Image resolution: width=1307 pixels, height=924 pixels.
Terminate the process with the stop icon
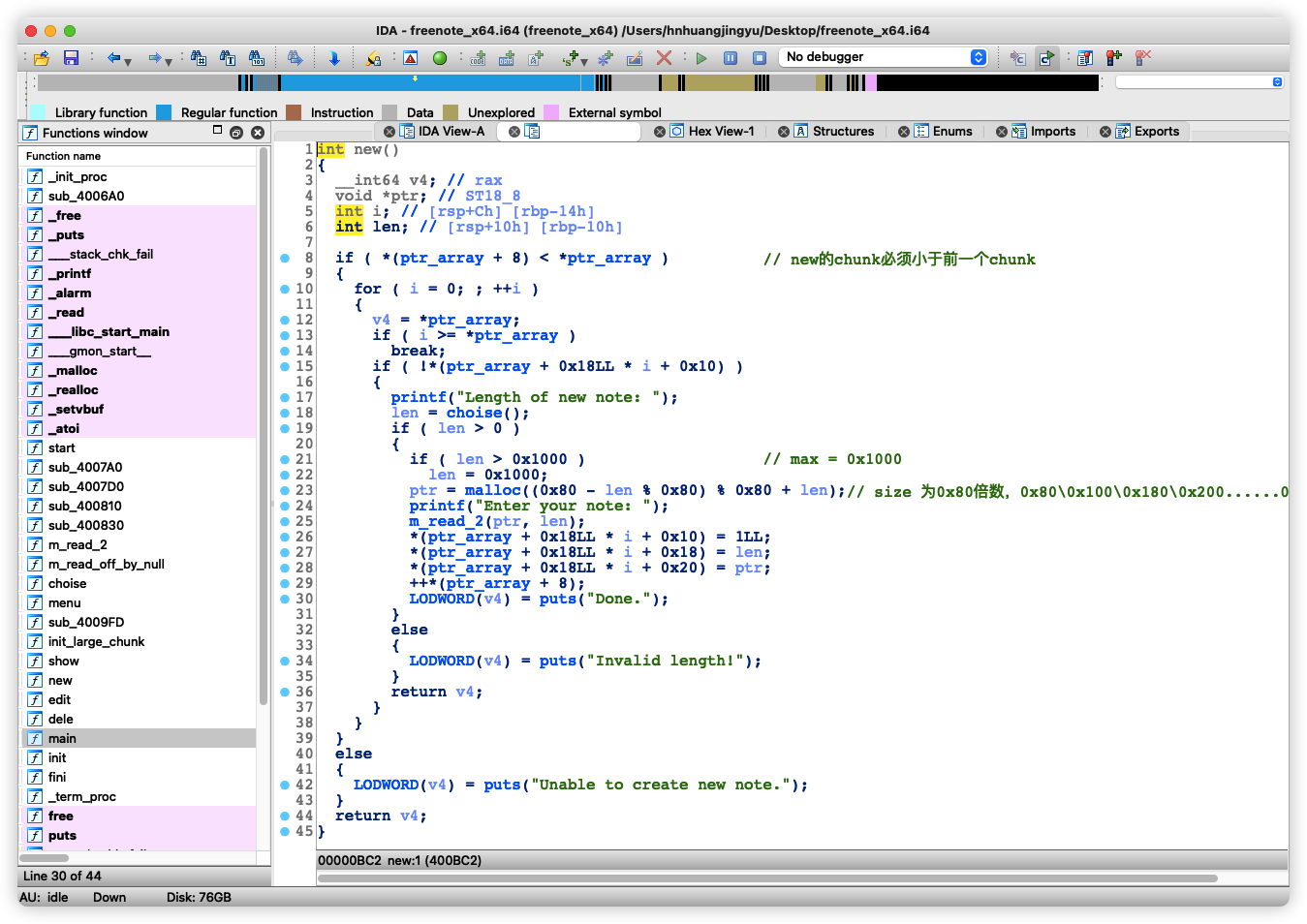[x=760, y=58]
